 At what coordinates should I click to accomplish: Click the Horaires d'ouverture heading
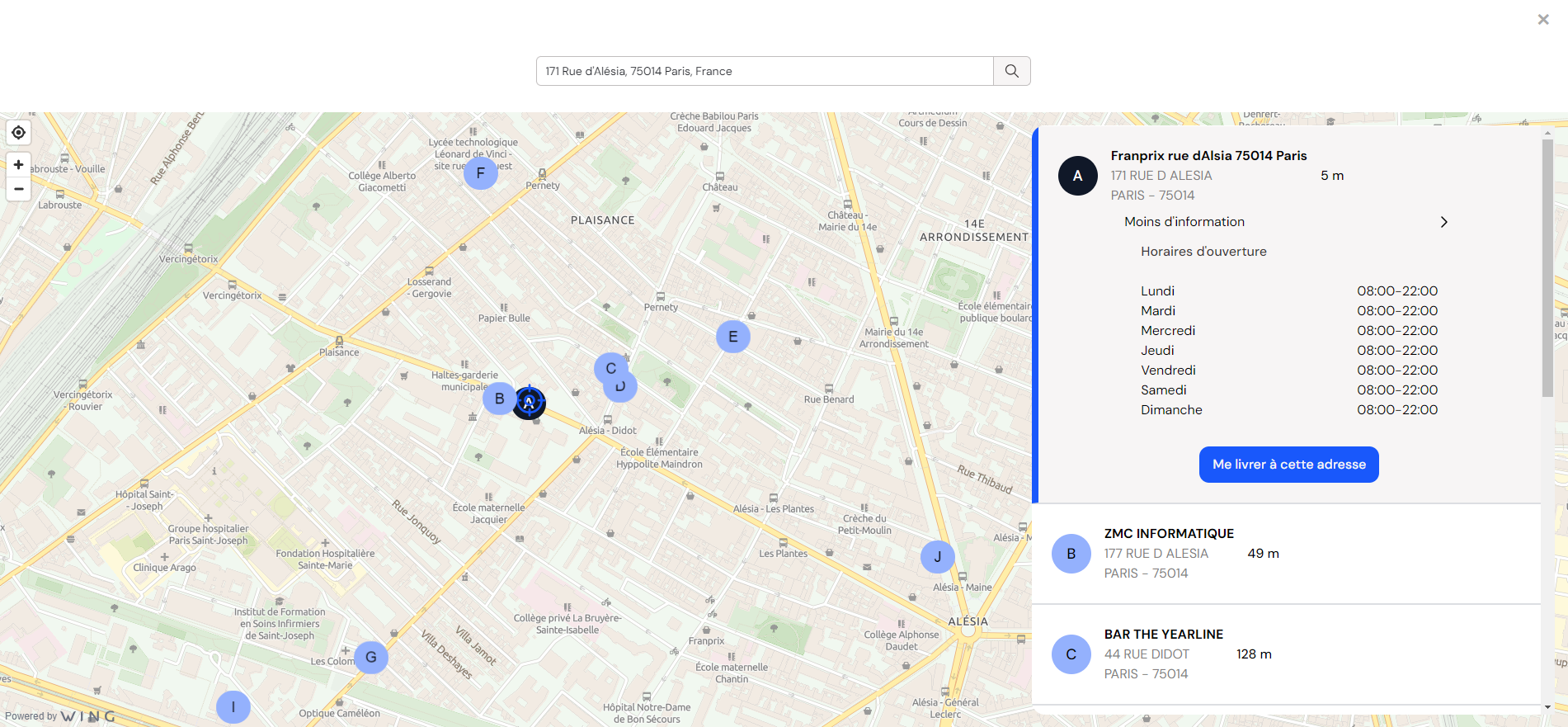click(x=1203, y=252)
